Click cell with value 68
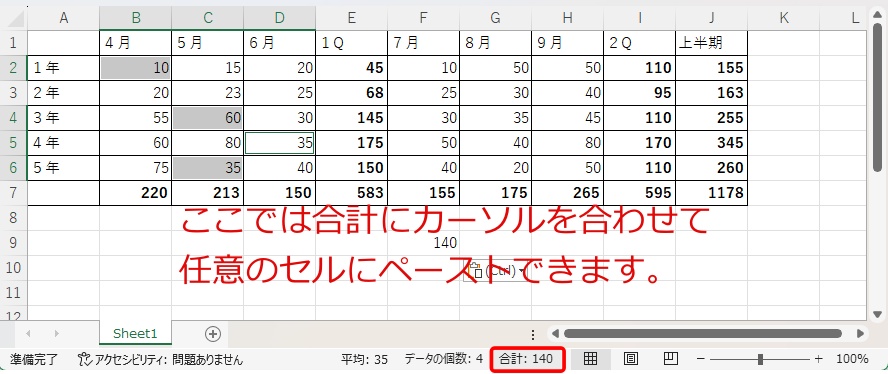Viewport: 888px width, 374px height. tap(352, 93)
